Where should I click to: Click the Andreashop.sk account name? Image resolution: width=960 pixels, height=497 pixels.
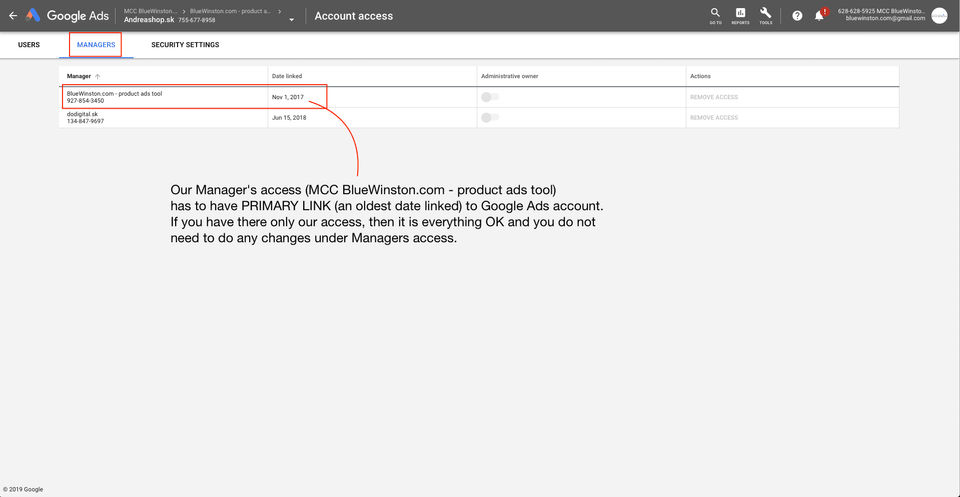click(x=149, y=20)
